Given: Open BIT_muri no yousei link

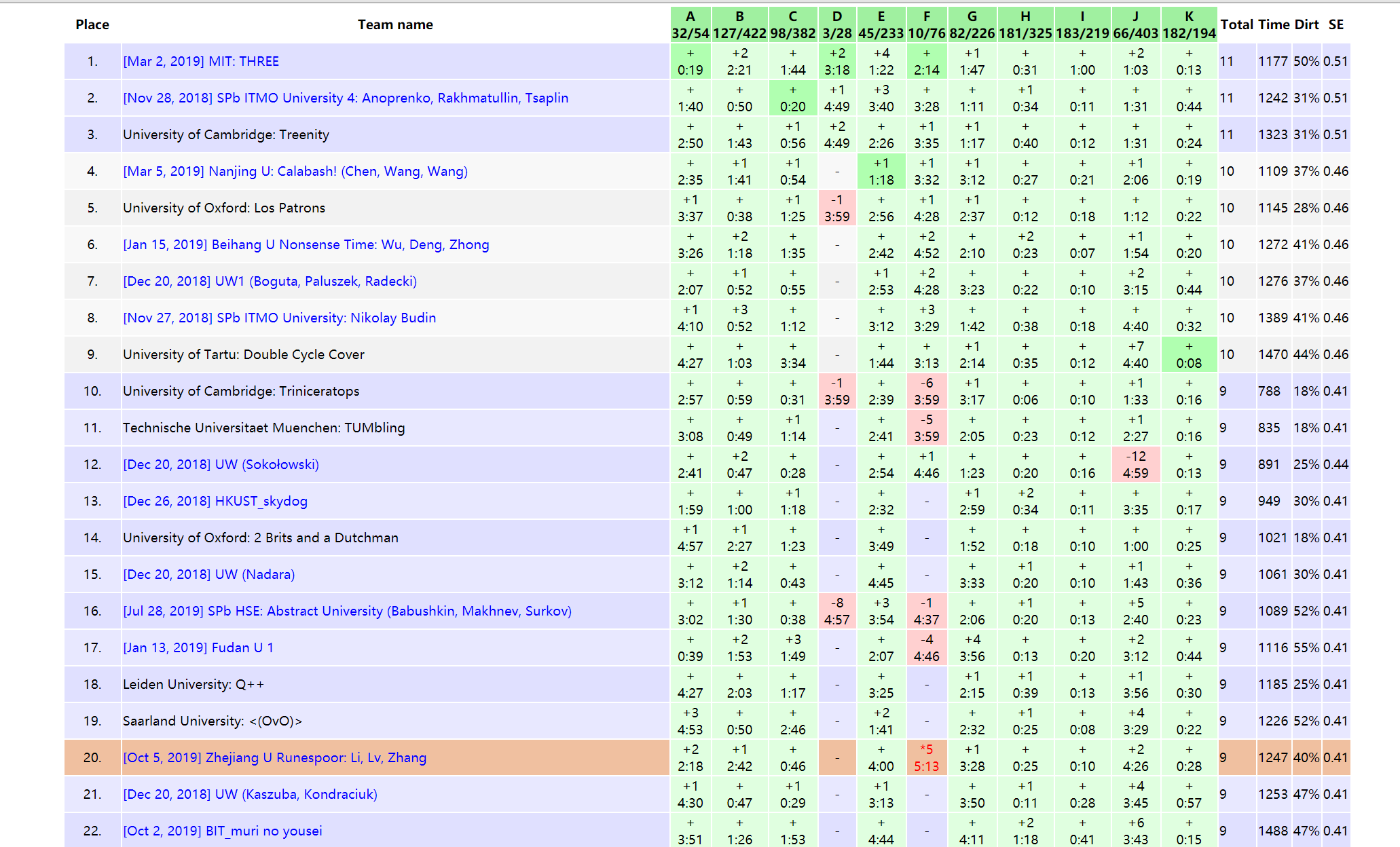Looking at the screenshot, I should pos(223,831).
